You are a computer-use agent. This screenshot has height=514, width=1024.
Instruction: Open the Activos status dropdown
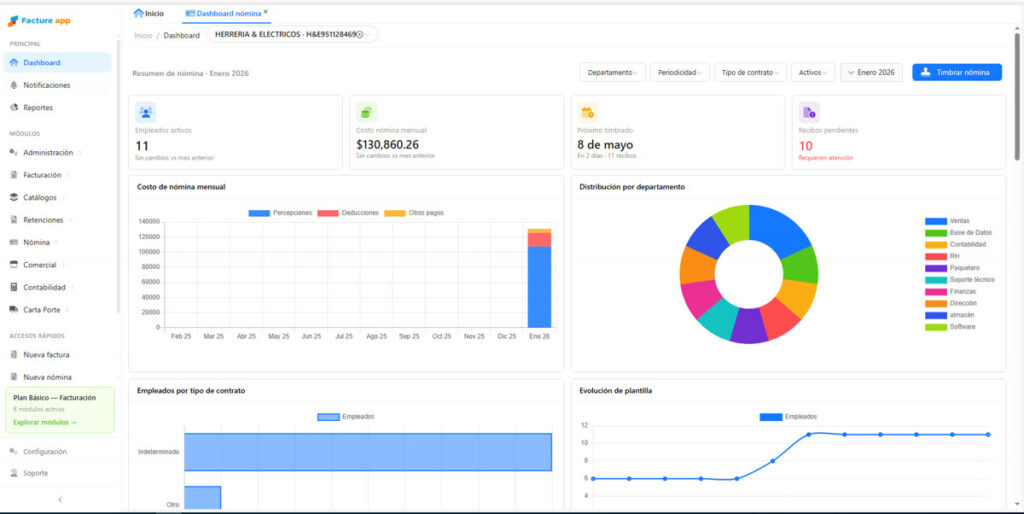tap(813, 72)
